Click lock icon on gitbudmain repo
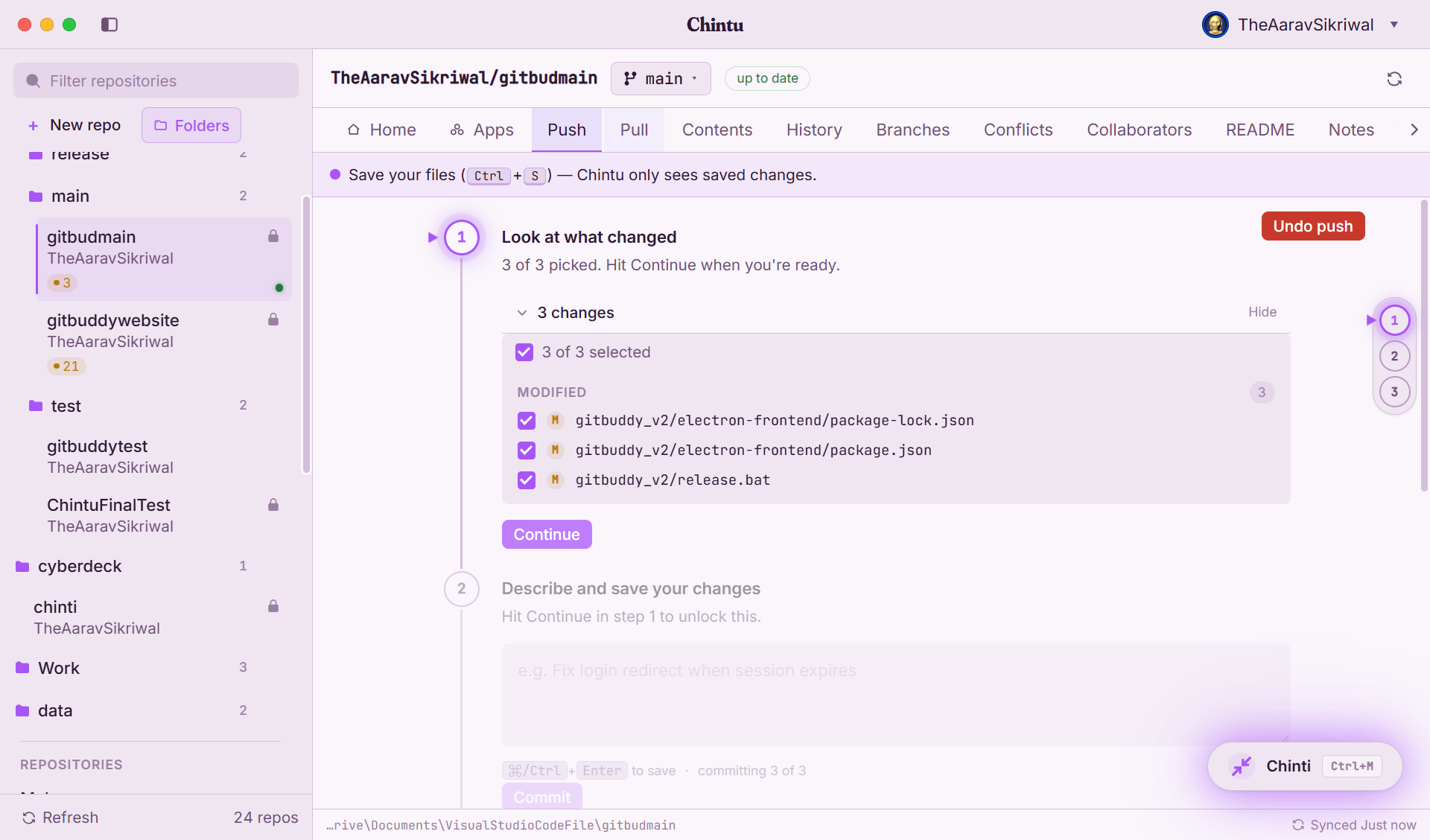 273,236
